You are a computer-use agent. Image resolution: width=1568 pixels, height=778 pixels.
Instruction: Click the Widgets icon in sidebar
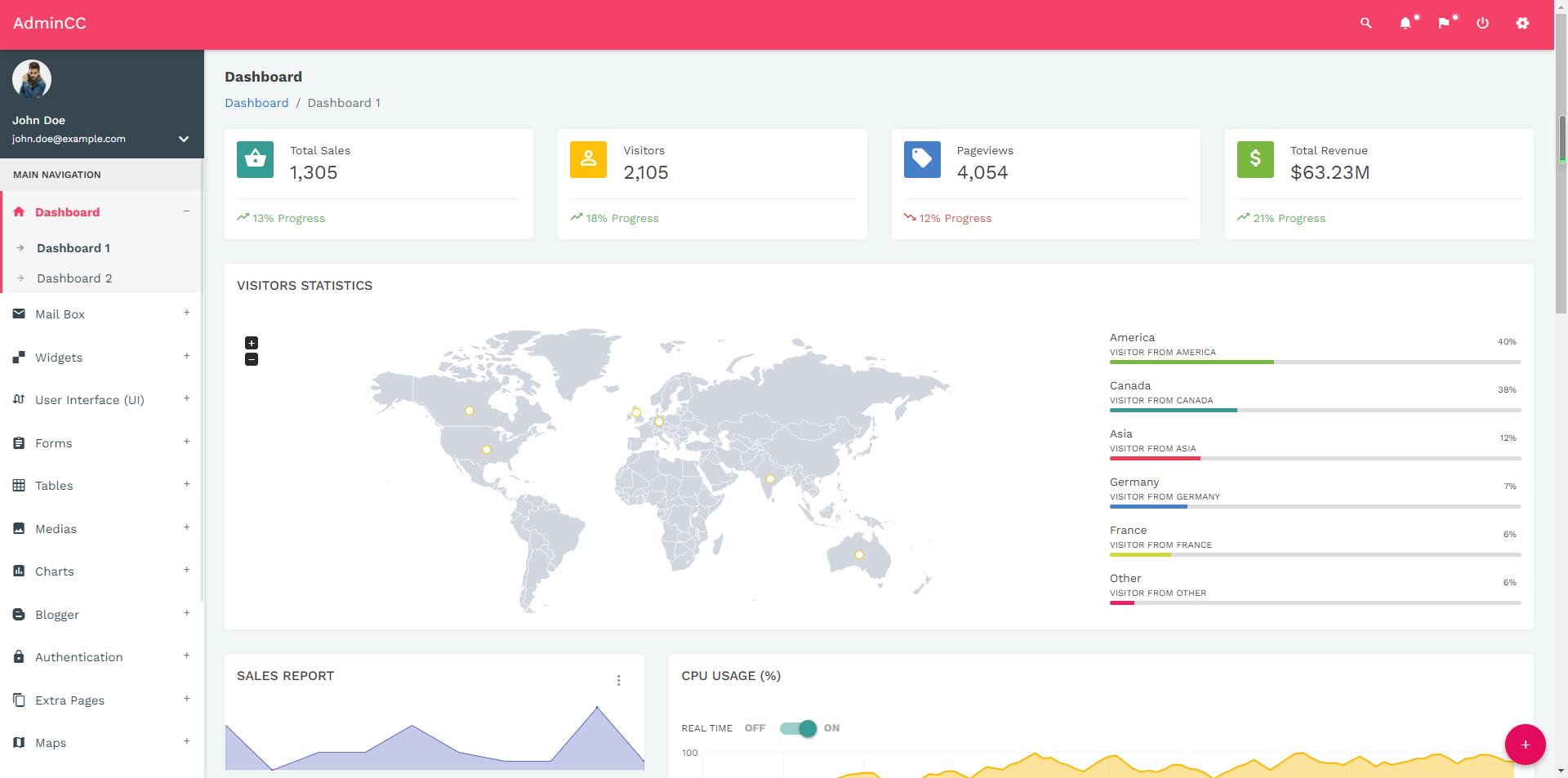19,357
